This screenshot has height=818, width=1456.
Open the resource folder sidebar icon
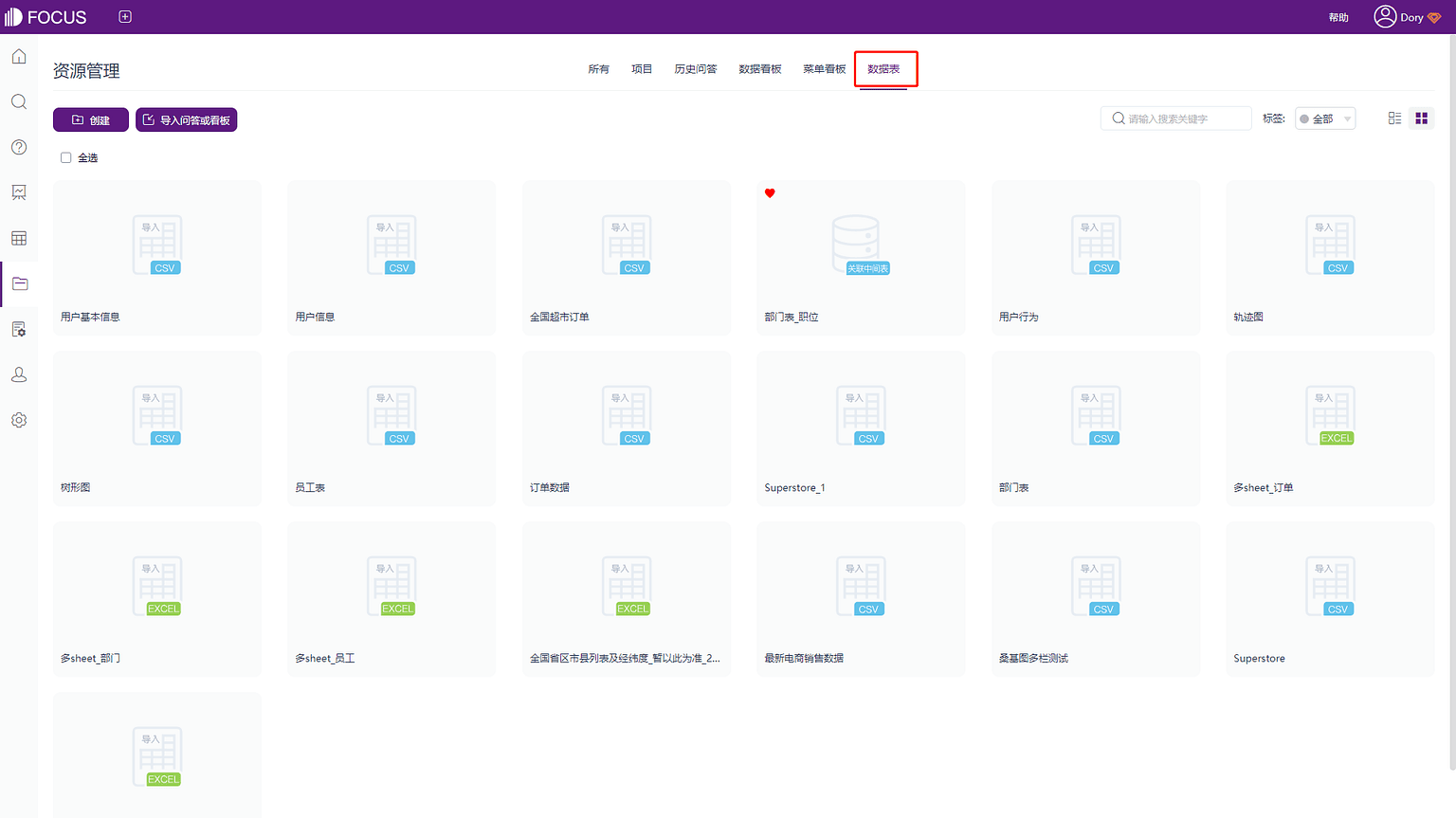click(x=19, y=283)
